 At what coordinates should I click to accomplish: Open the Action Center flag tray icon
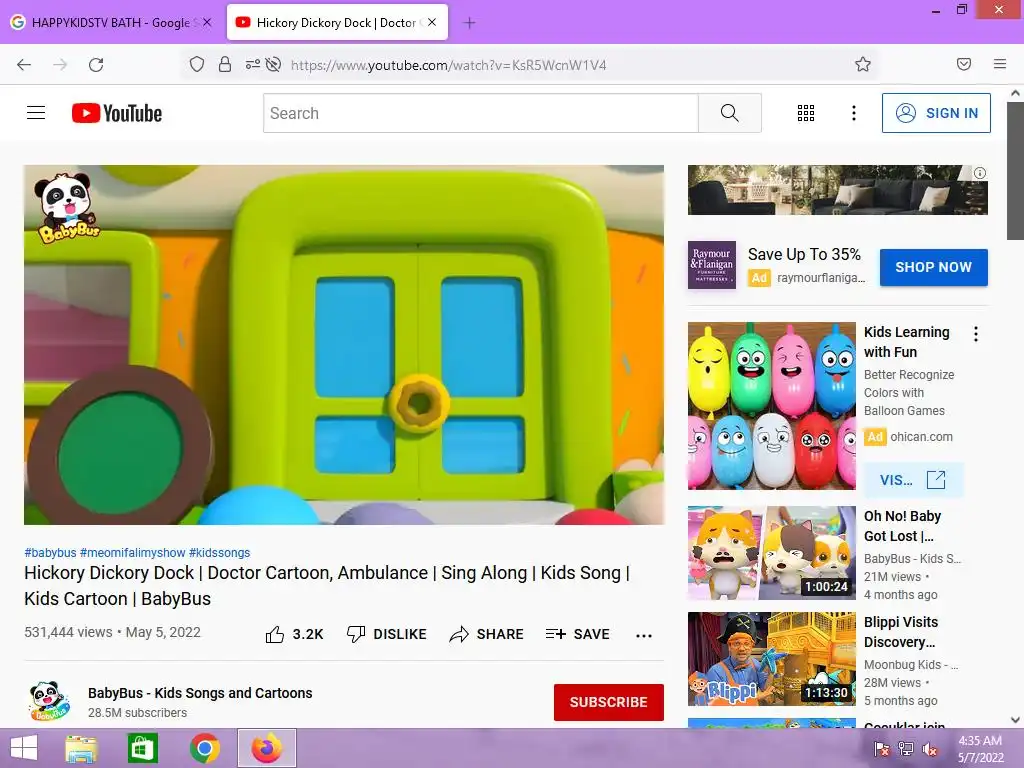[882, 749]
